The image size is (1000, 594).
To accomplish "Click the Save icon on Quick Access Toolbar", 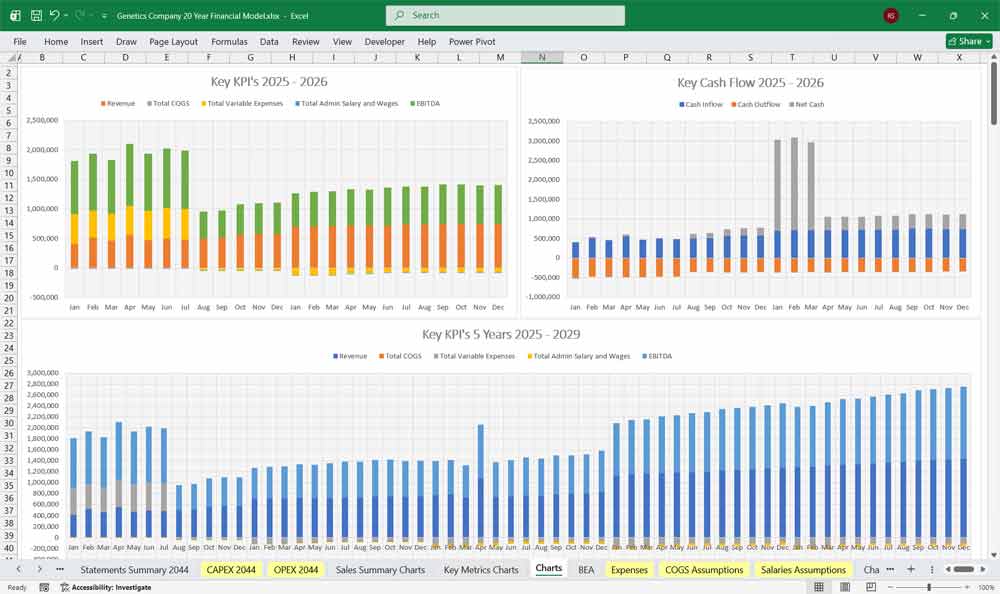I will pos(34,15).
